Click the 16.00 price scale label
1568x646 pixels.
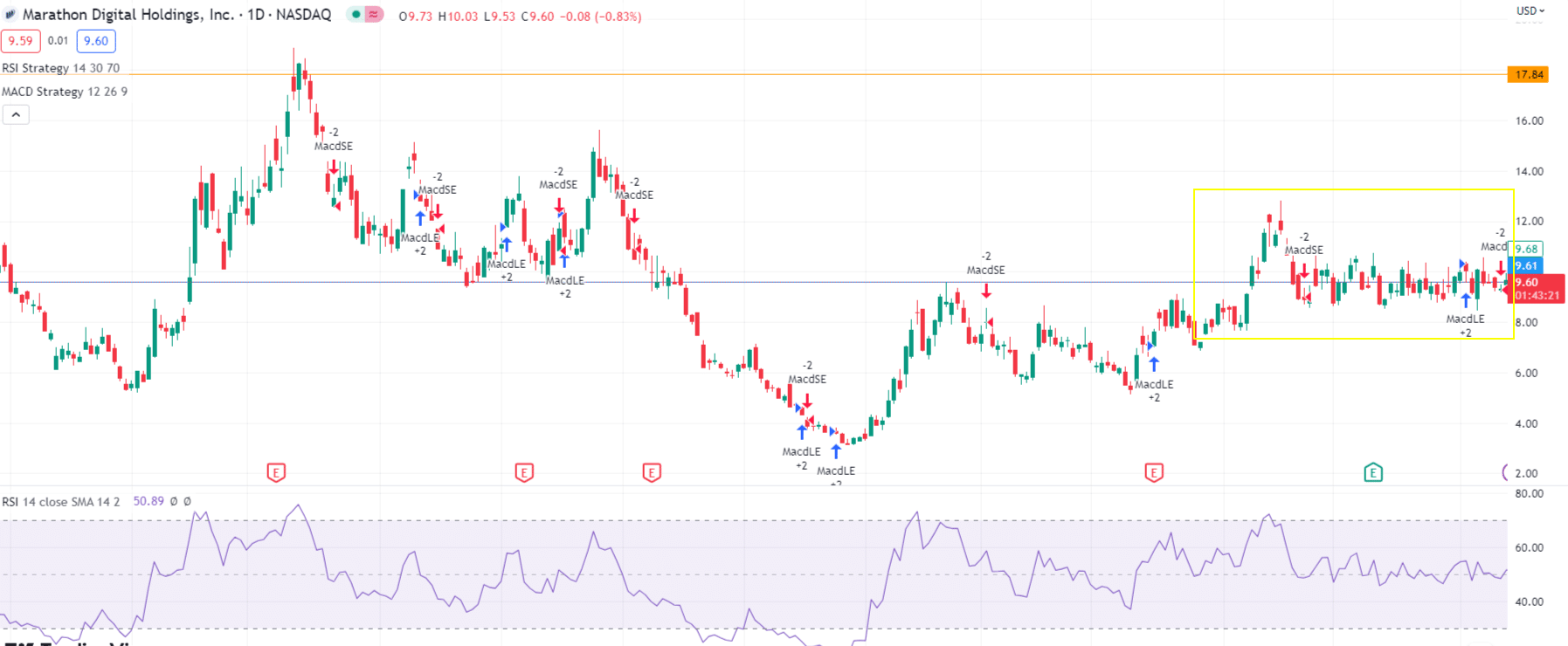1529,121
